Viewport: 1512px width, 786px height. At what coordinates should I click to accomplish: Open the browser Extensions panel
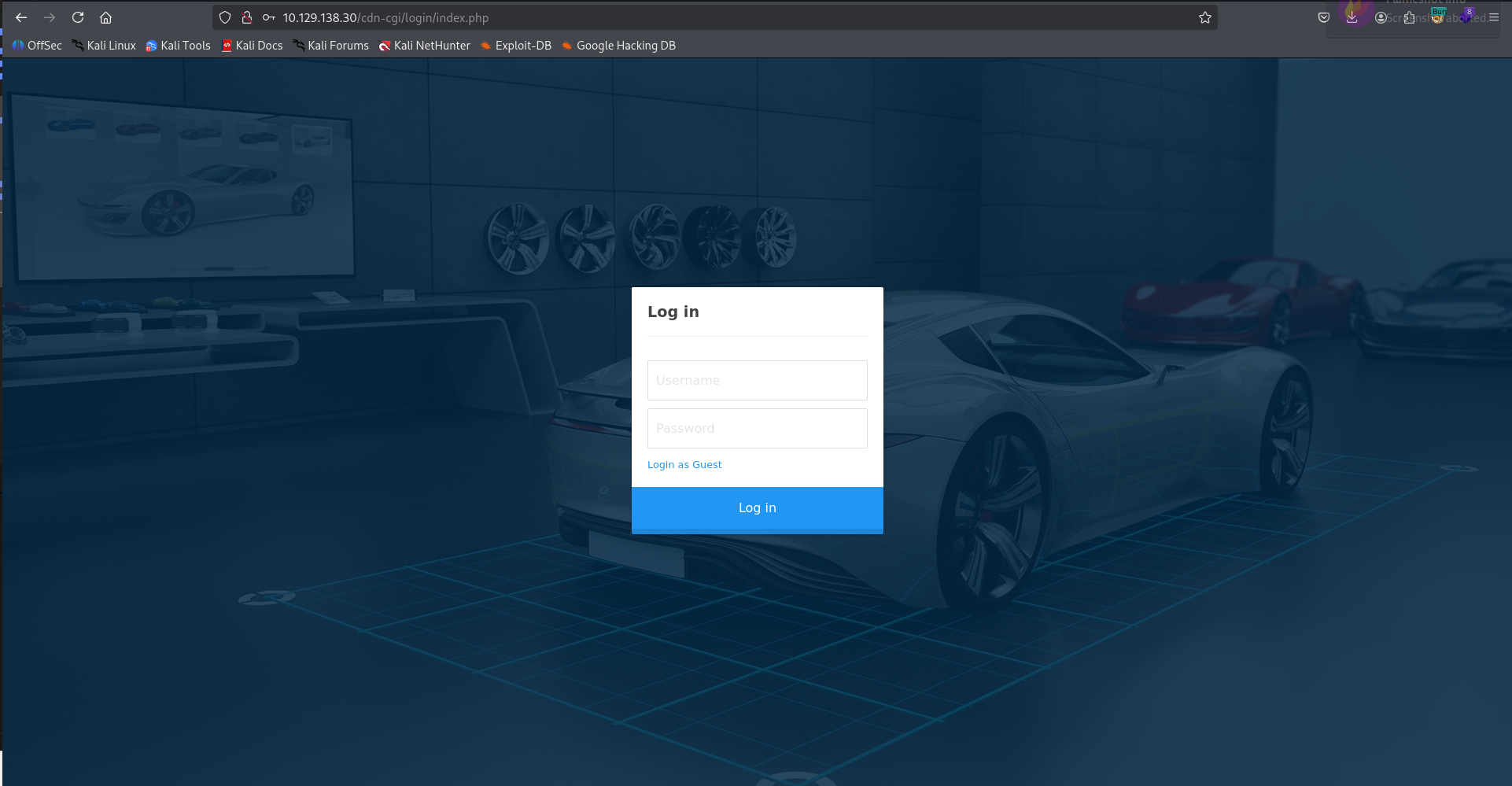(1409, 17)
